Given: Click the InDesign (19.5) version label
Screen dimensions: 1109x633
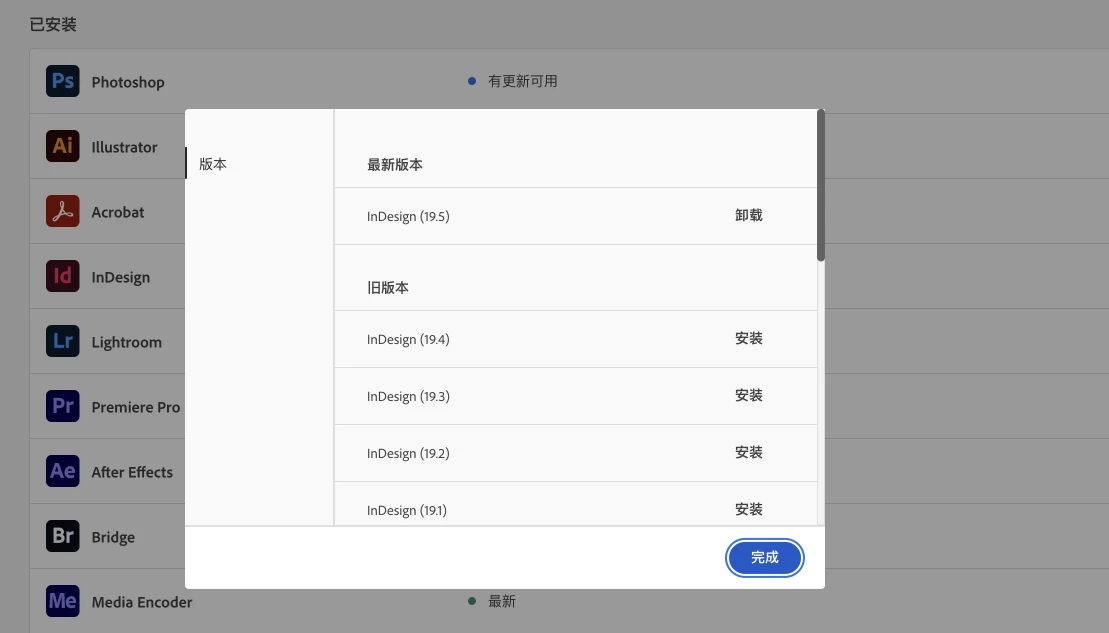Looking at the screenshot, I should tap(408, 216).
